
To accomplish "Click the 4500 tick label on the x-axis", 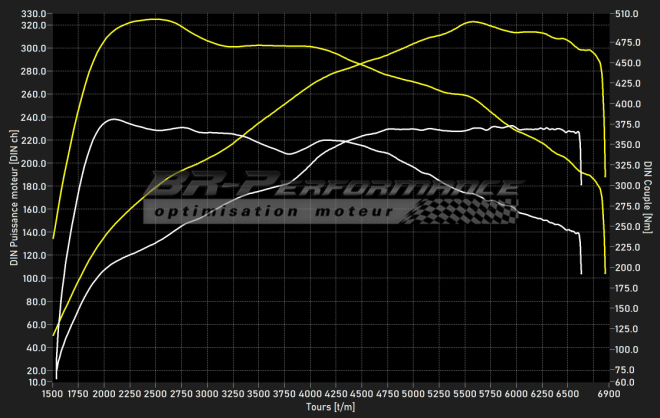I will click(362, 394).
